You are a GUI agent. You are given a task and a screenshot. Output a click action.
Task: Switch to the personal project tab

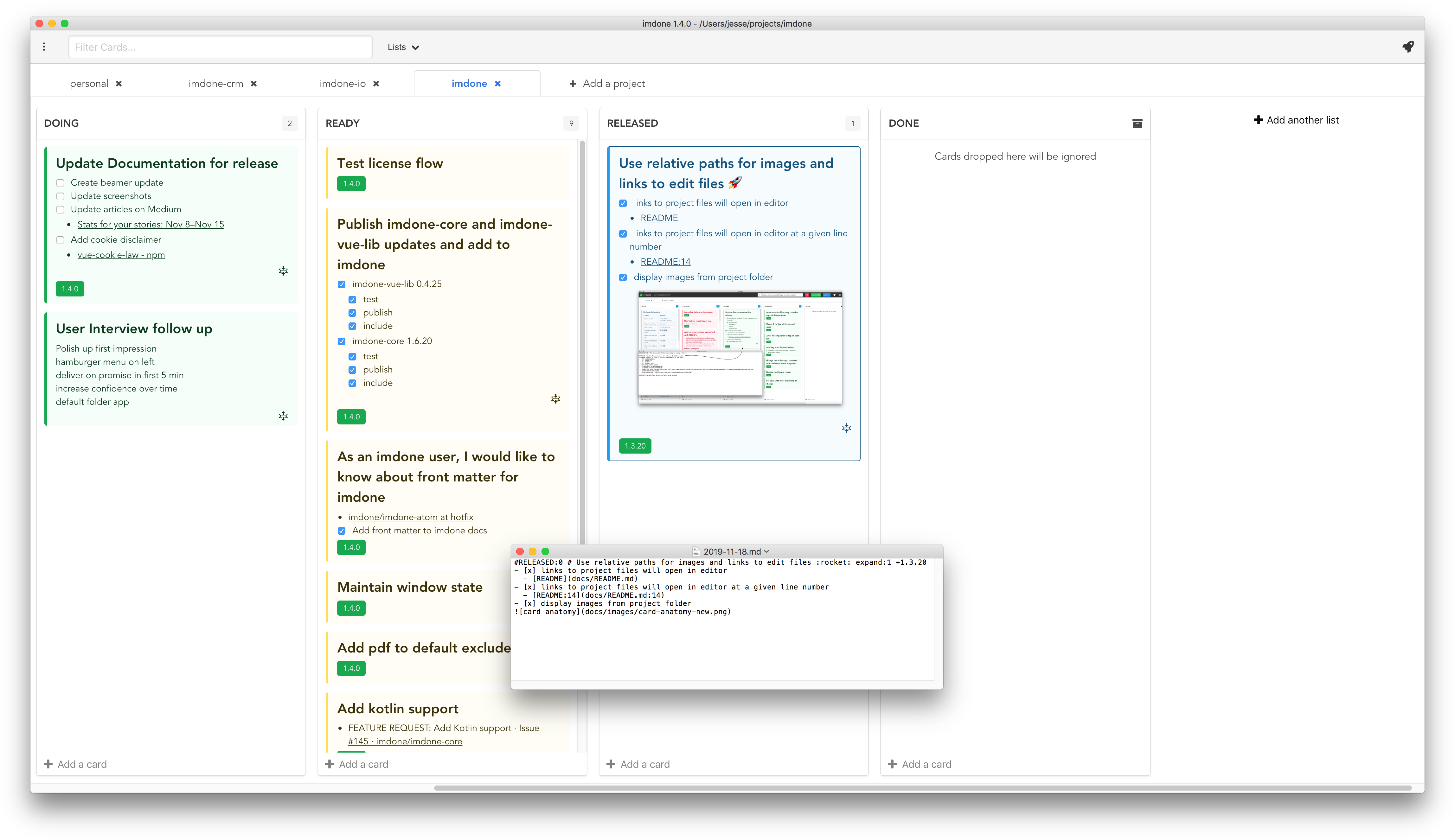89,84
